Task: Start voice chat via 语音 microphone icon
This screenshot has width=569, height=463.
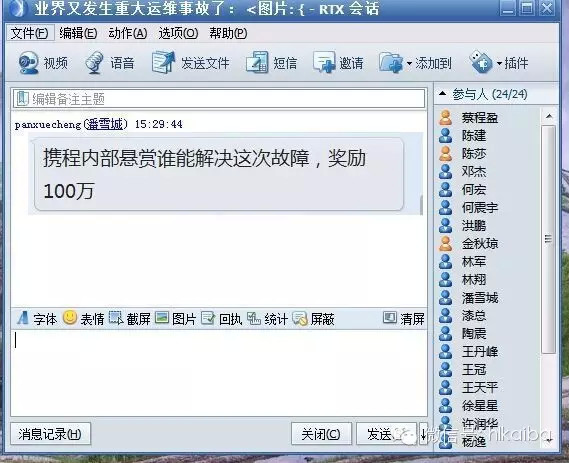Action: point(94,63)
